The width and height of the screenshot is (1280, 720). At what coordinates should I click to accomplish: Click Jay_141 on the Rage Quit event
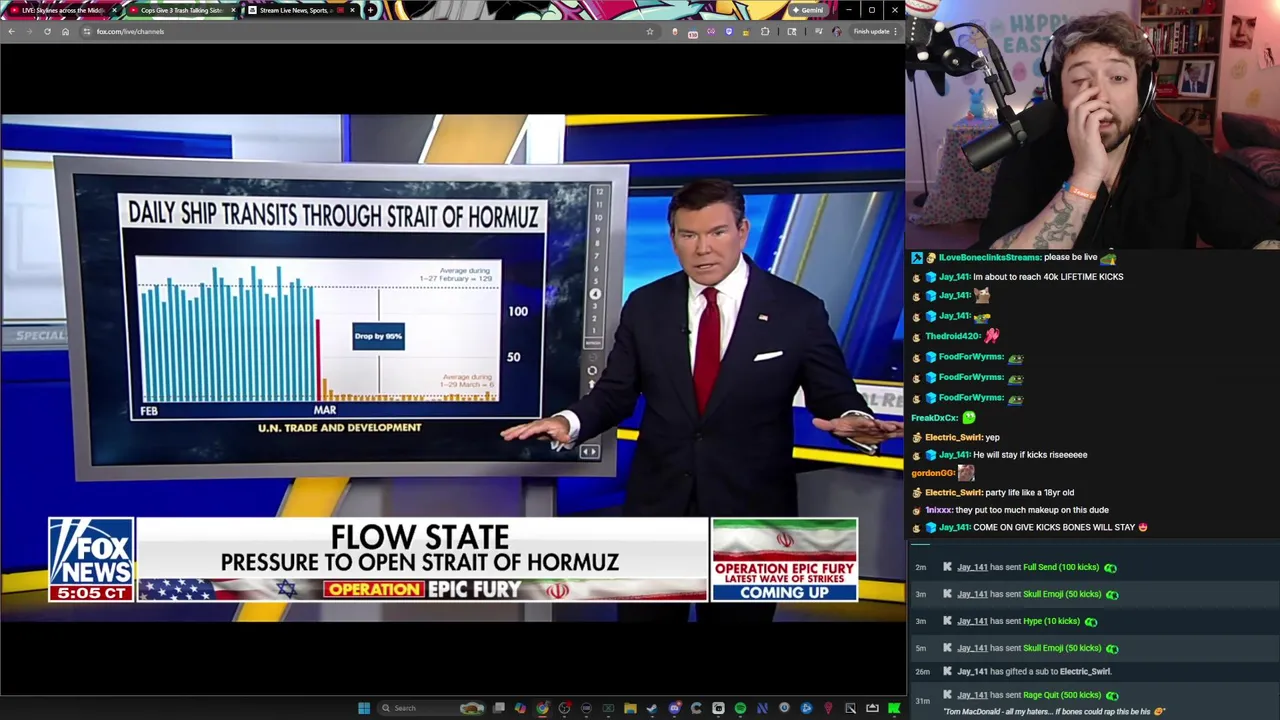click(972, 695)
